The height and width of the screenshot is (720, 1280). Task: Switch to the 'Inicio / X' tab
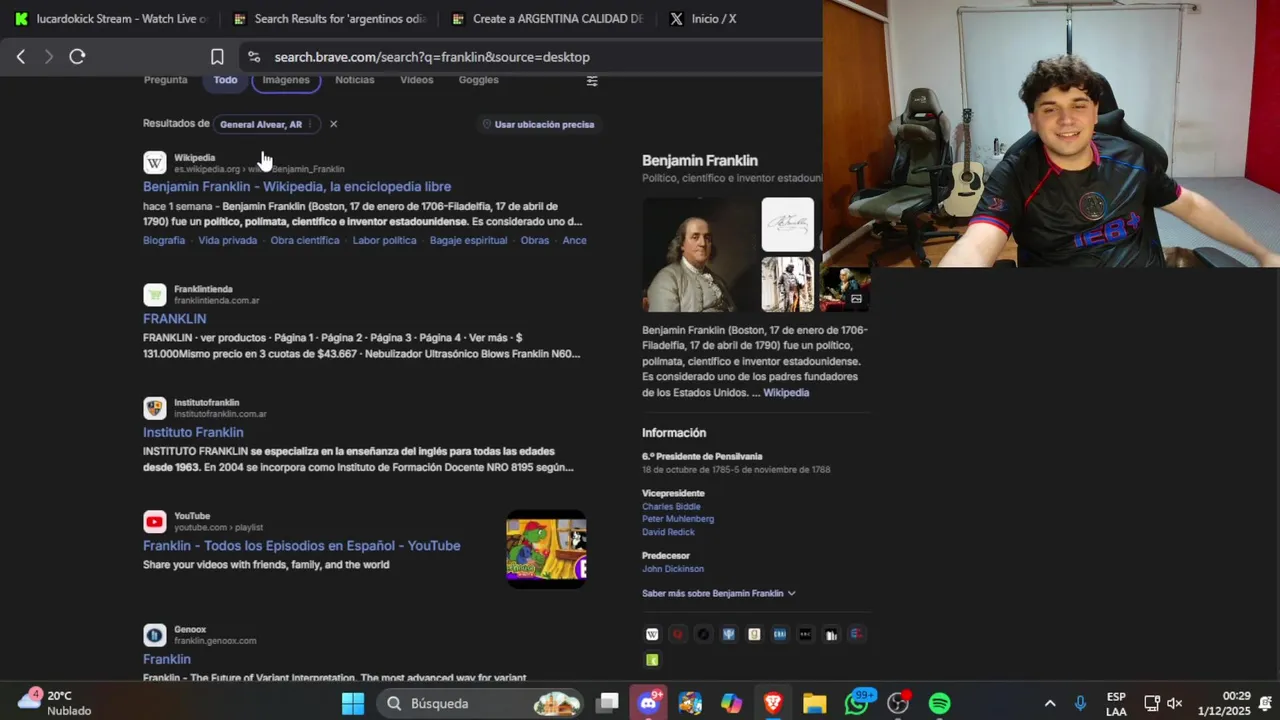704,19
